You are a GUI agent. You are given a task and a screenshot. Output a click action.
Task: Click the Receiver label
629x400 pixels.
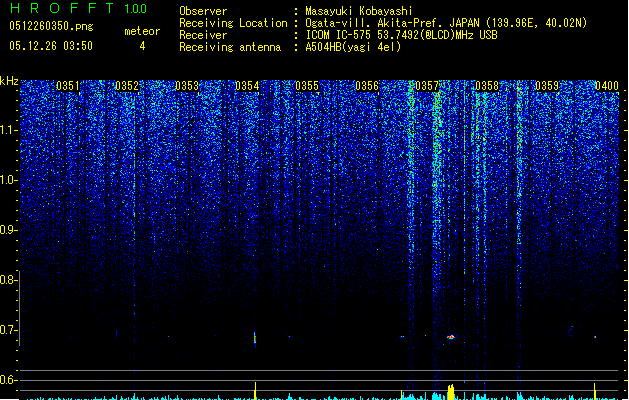203,35
